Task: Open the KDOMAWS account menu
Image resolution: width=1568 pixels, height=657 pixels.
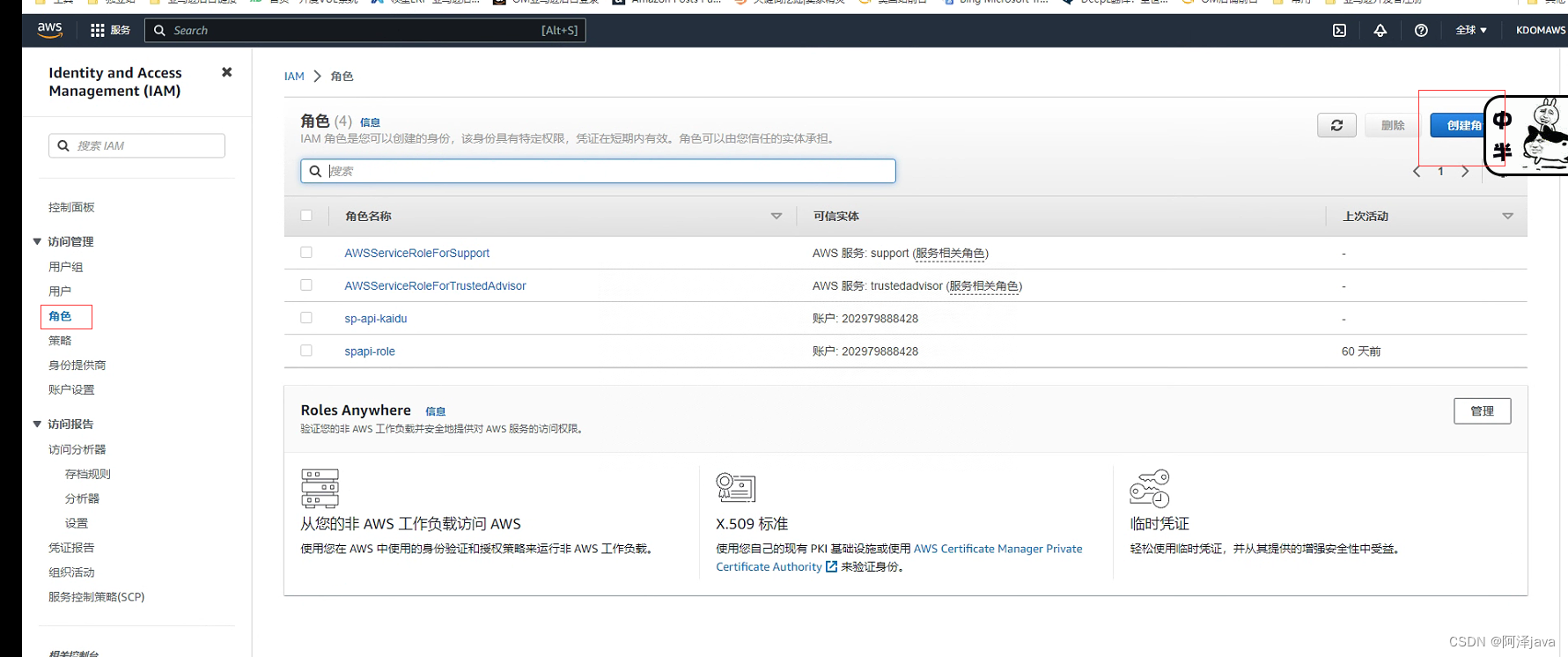Action: 1541,30
